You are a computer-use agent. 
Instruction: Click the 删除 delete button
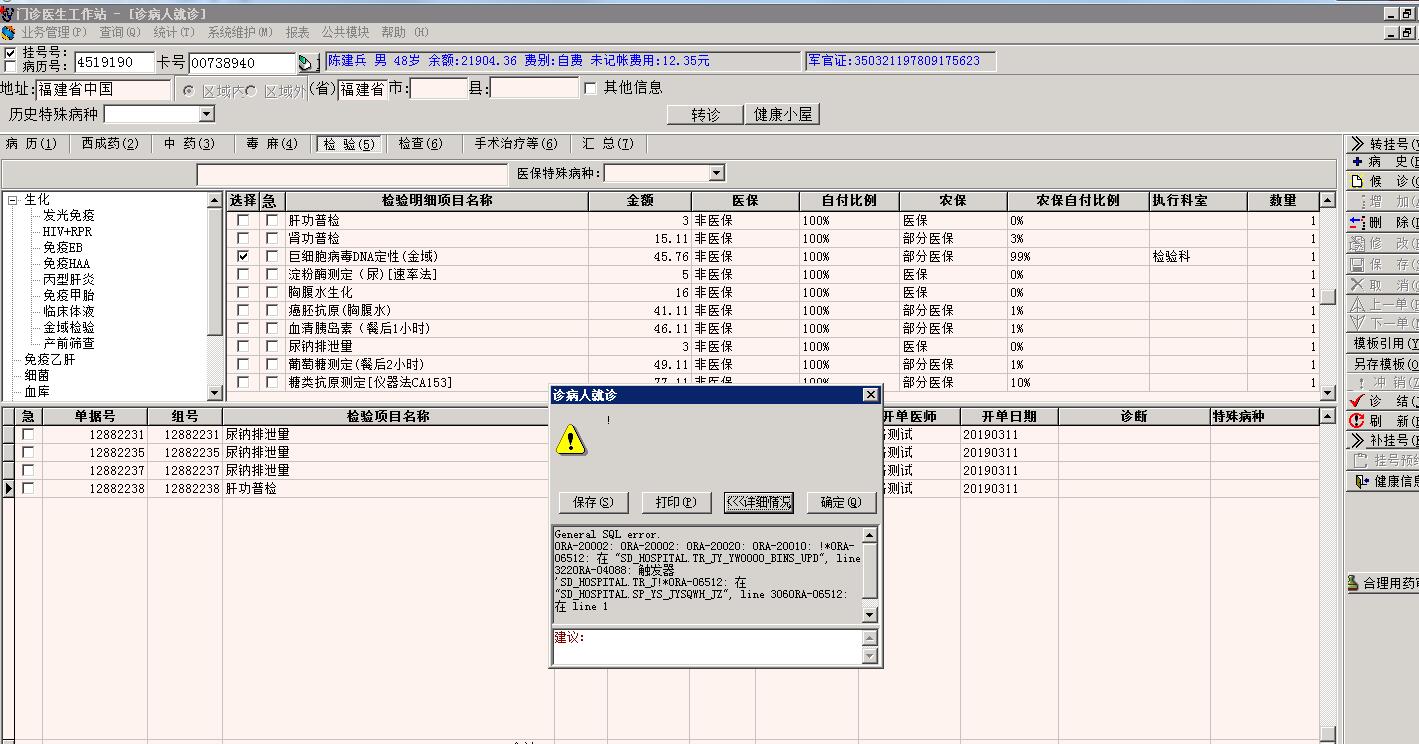coord(1383,222)
